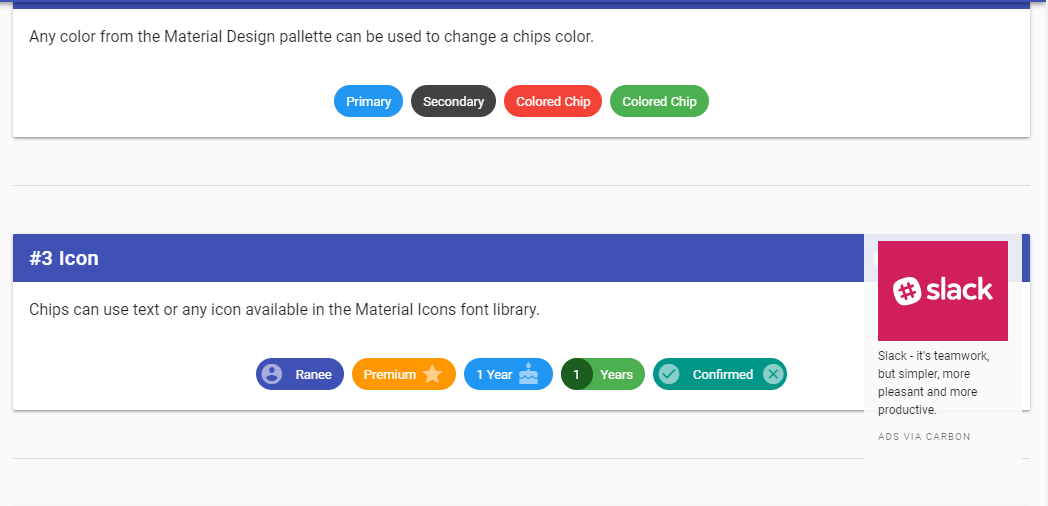Click the account icon in the Ranee chip
This screenshot has width=1048, height=506.
(271, 374)
